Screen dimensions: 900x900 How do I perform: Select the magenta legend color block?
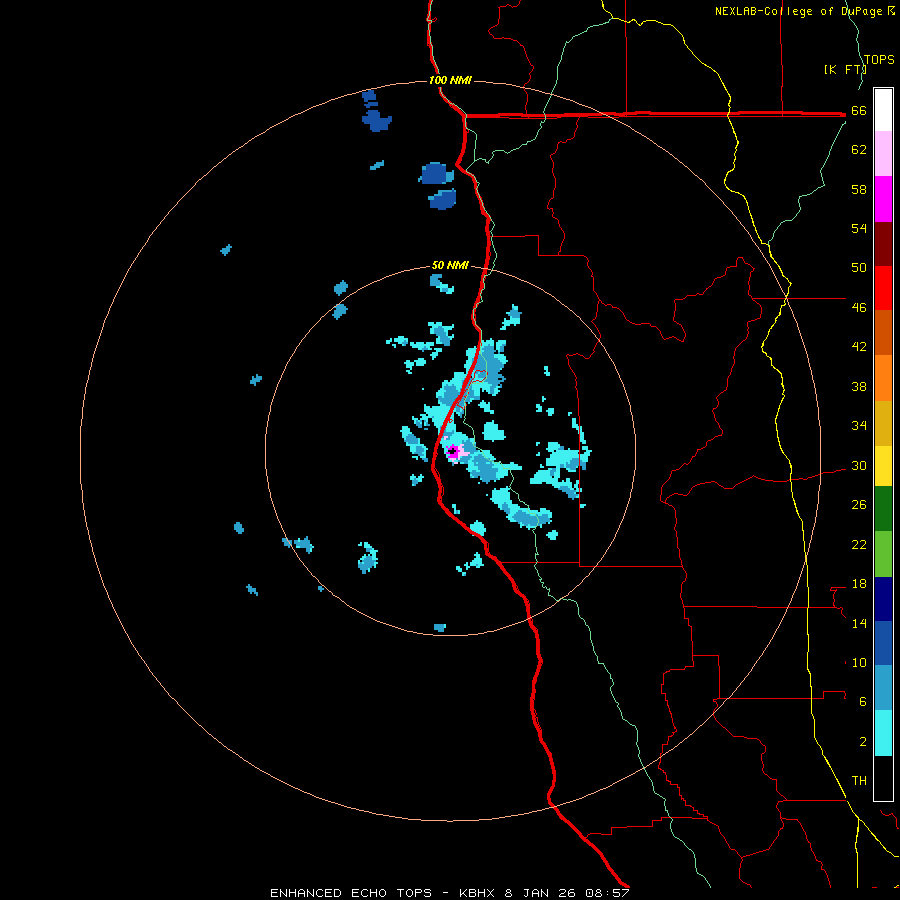pyautogui.click(x=883, y=199)
